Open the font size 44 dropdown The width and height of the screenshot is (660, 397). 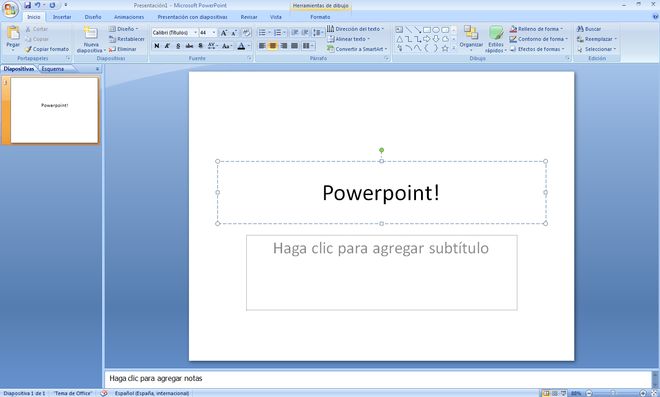214,32
